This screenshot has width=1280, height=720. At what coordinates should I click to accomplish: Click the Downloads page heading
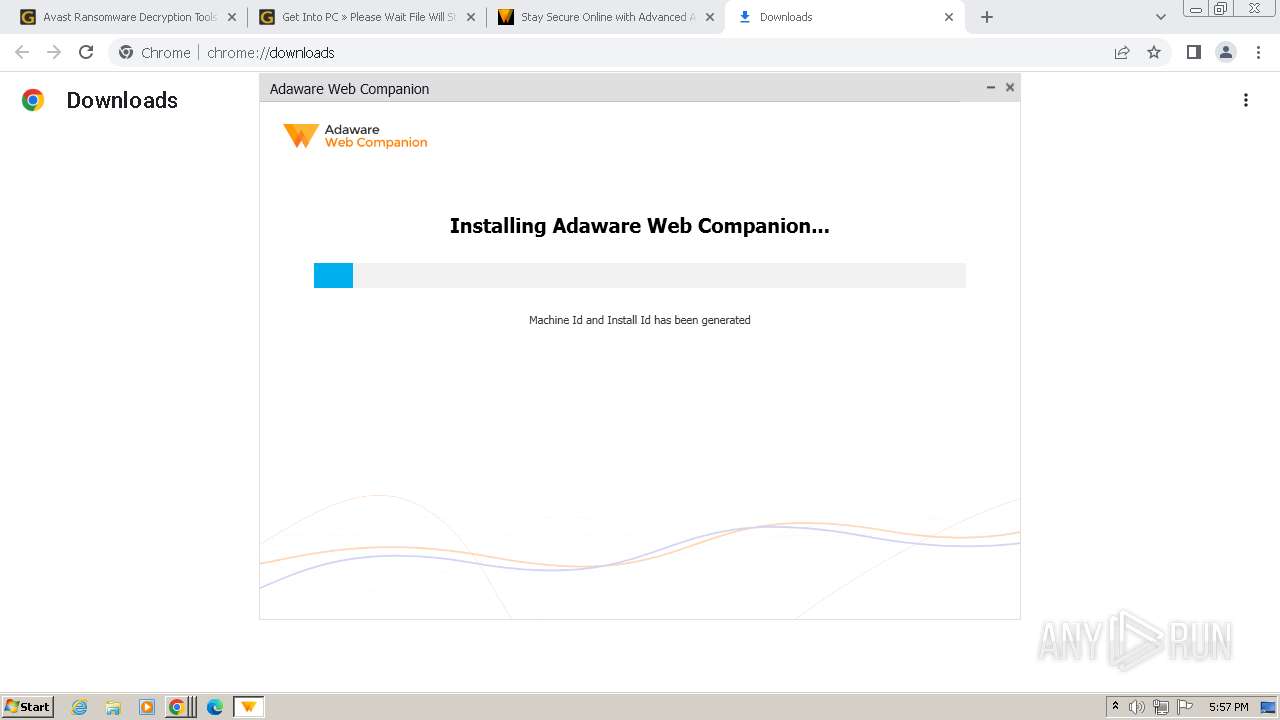click(122, 100)
